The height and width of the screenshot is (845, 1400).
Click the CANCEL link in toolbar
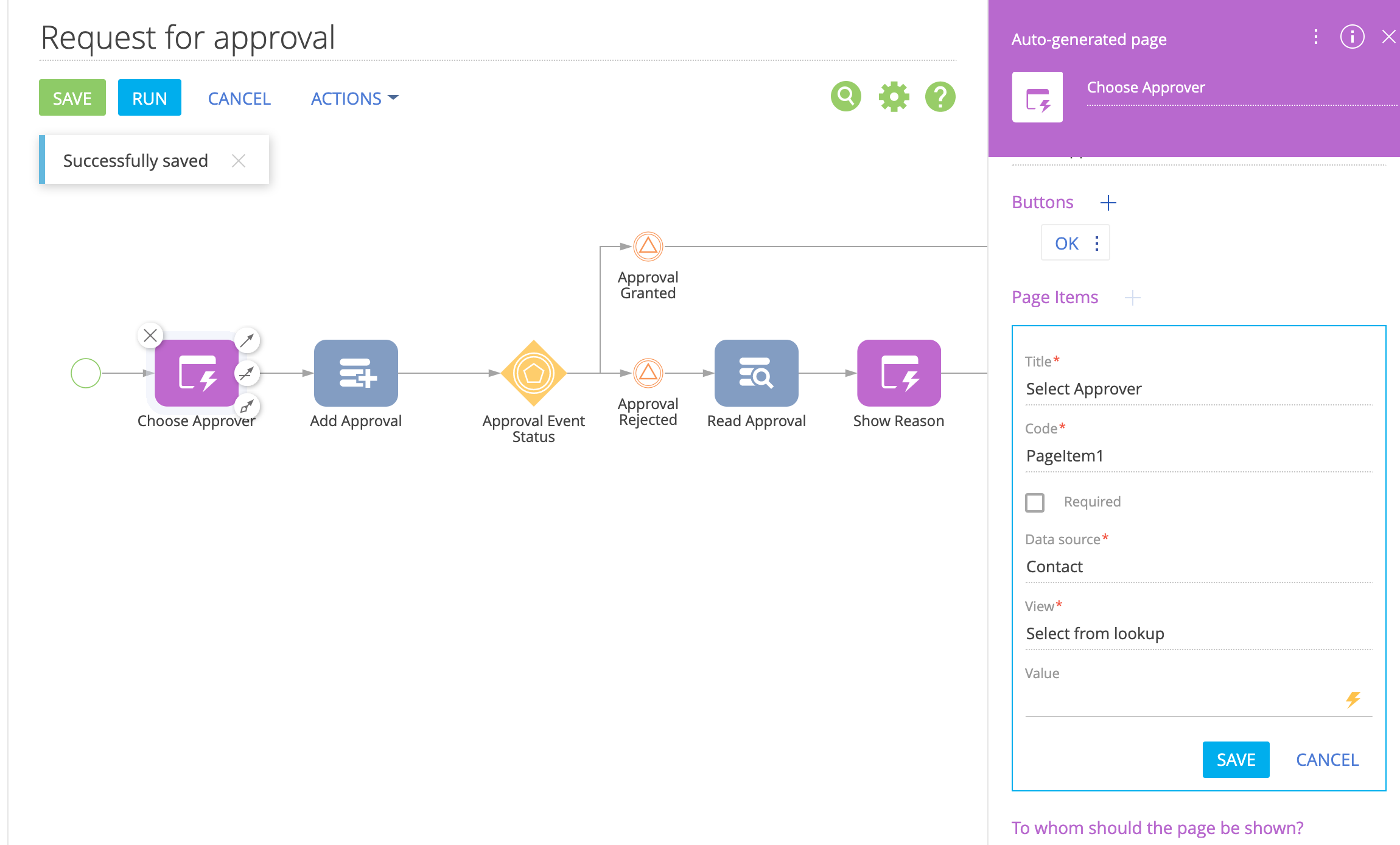pos(239,99)
